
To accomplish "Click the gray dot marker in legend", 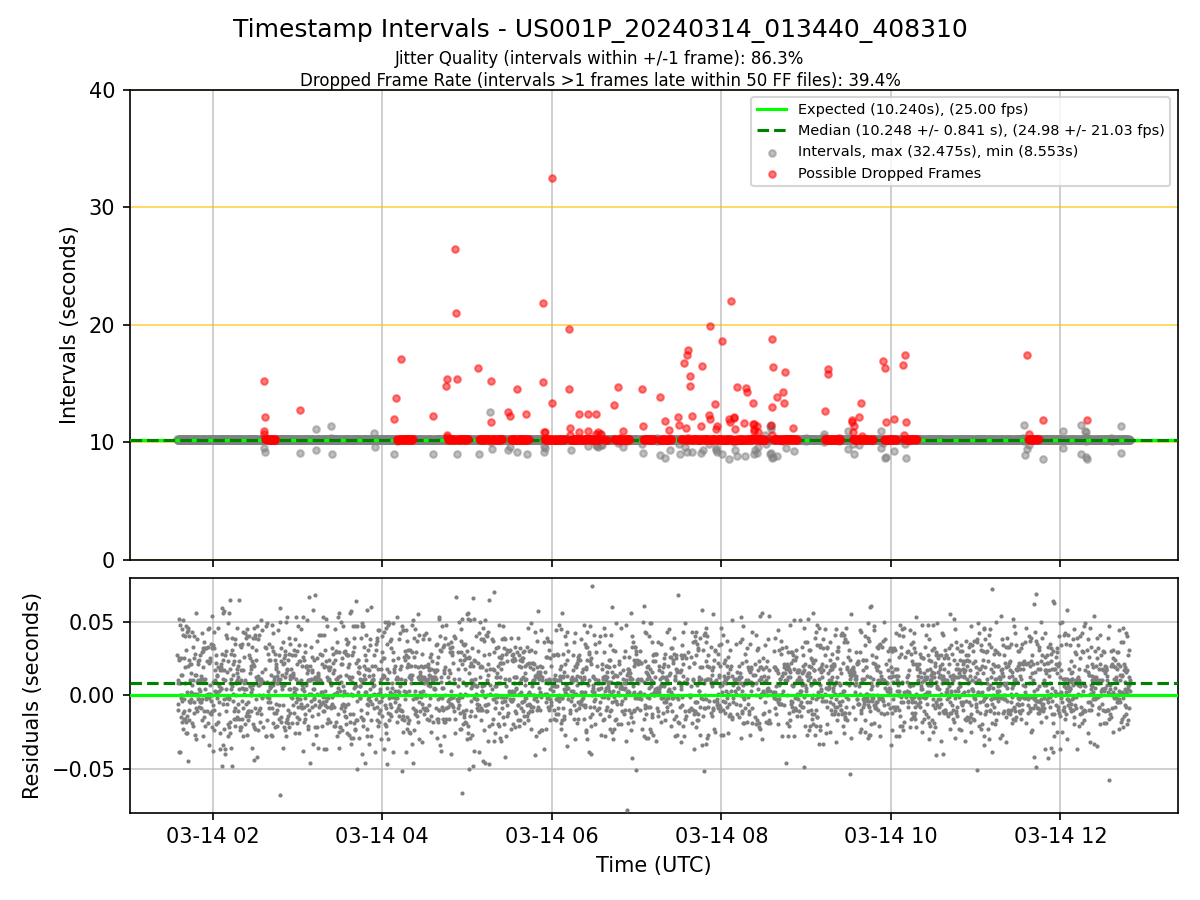I will 772,152.
